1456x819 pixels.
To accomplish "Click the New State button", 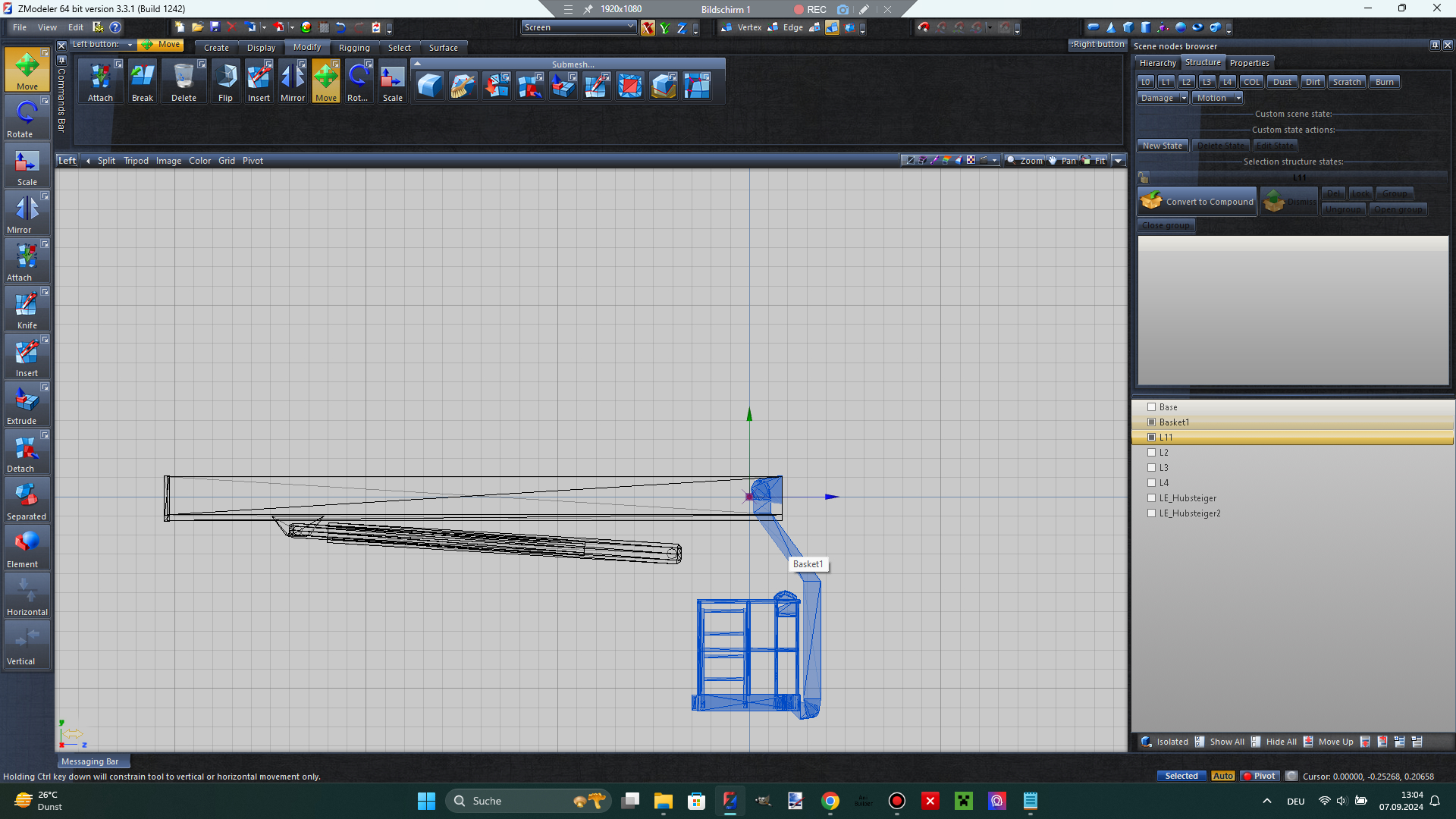I will pyautogui.click(x=1162, y=146).
